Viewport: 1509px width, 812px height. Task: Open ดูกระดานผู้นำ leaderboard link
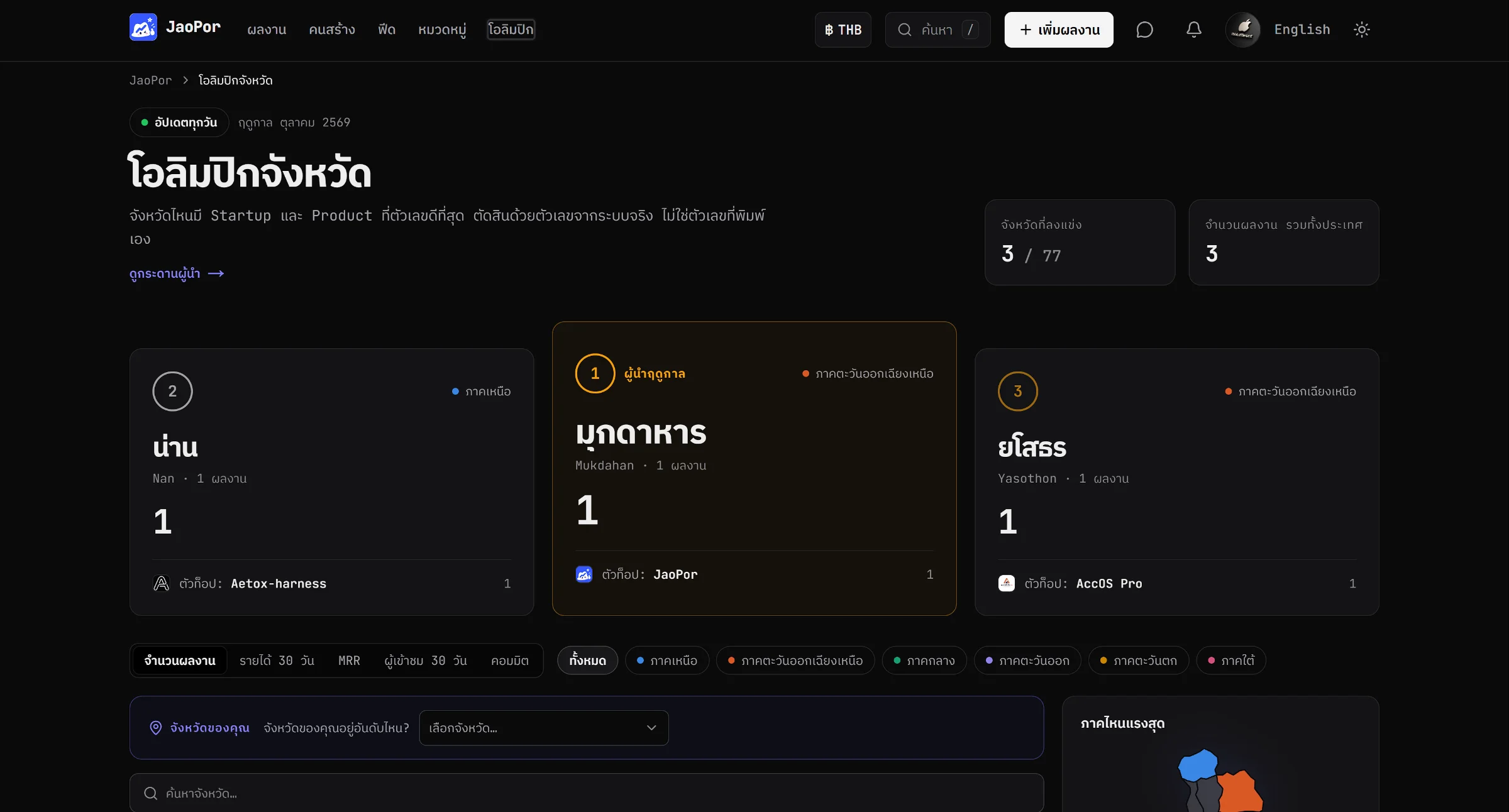[x=177, y=273]
